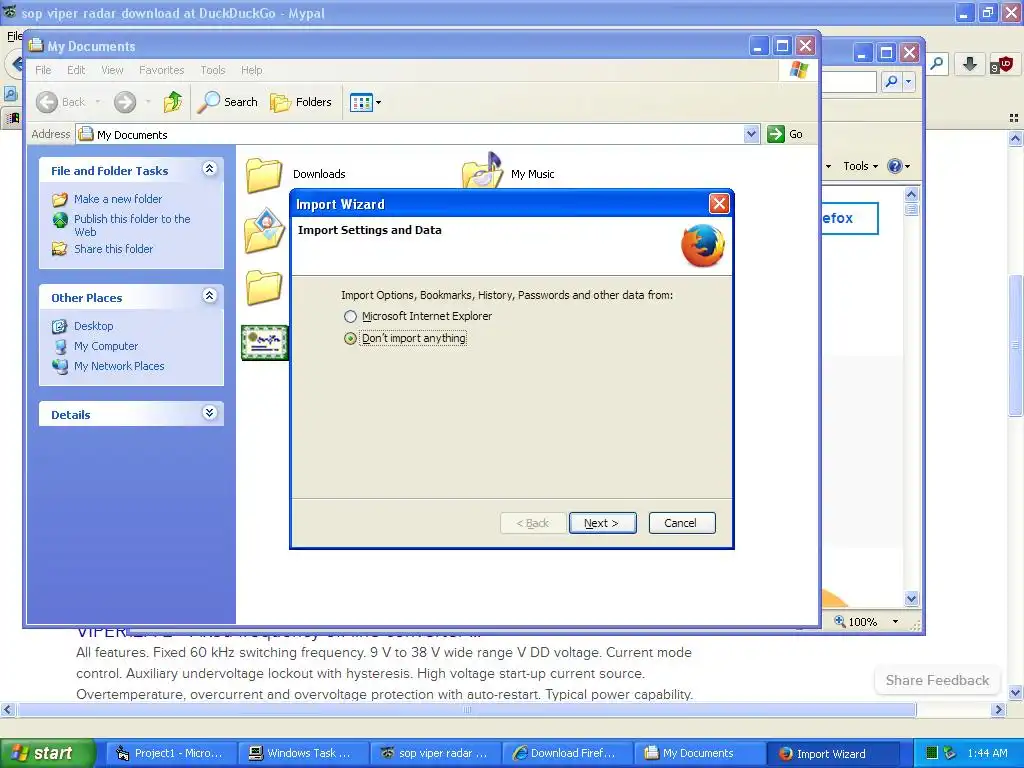The height and width of the screenshot is (768, 1024).
Task: Go up one folder level icon
Action: click(x=173, y=102)
